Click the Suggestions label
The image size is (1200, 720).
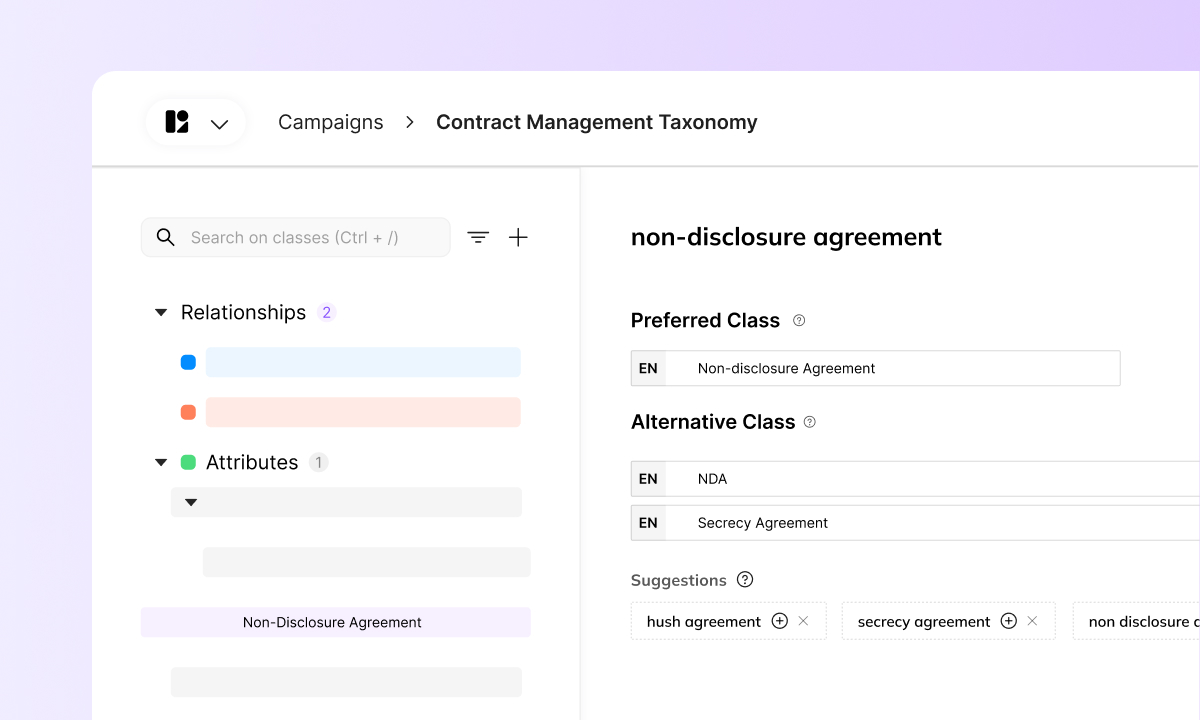pyautogui.click(x=679, y=580)
